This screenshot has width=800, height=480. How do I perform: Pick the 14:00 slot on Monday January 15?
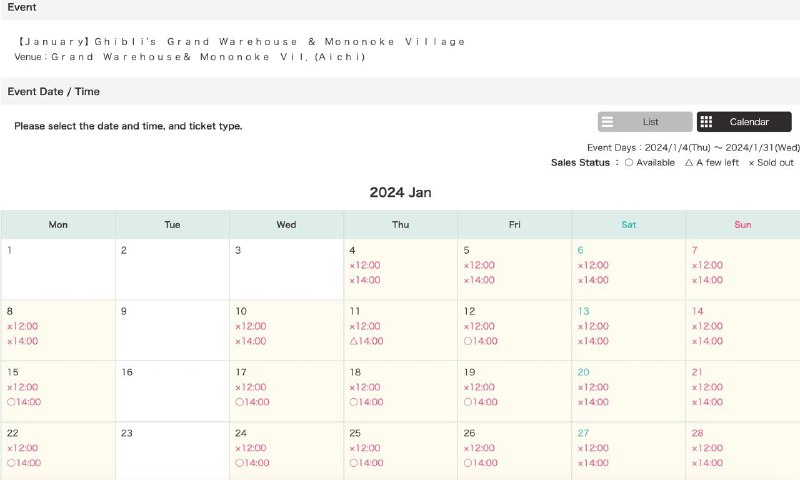point(24,402)
